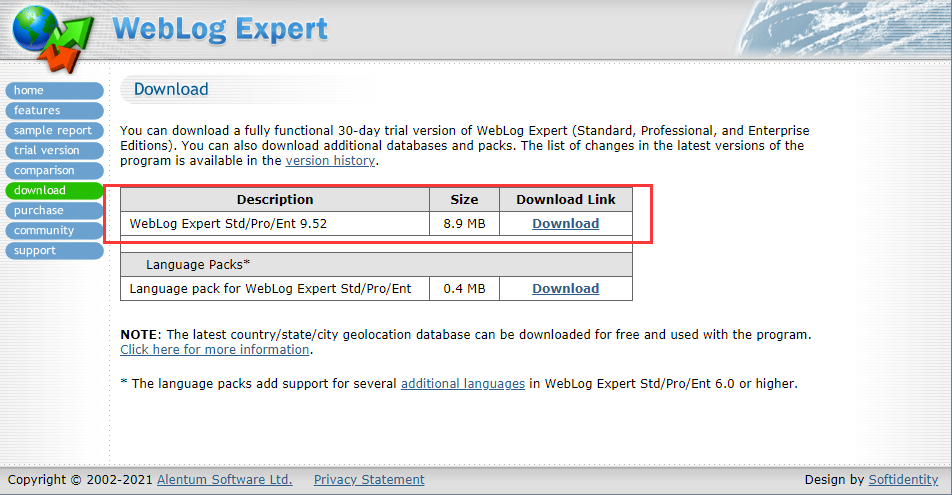Click the WebLog Expert title text in header
Viewport: 952px width, 495px height.
(x=220, y=29)
